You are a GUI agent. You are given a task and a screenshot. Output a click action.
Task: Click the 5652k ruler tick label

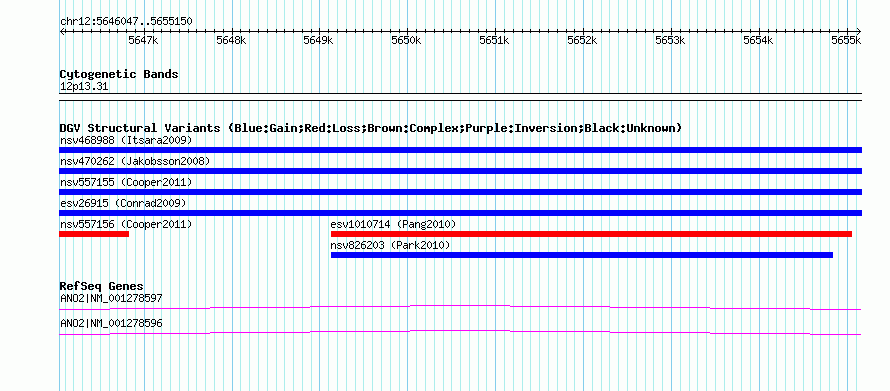pyautogui.click(x=582, y=40)
